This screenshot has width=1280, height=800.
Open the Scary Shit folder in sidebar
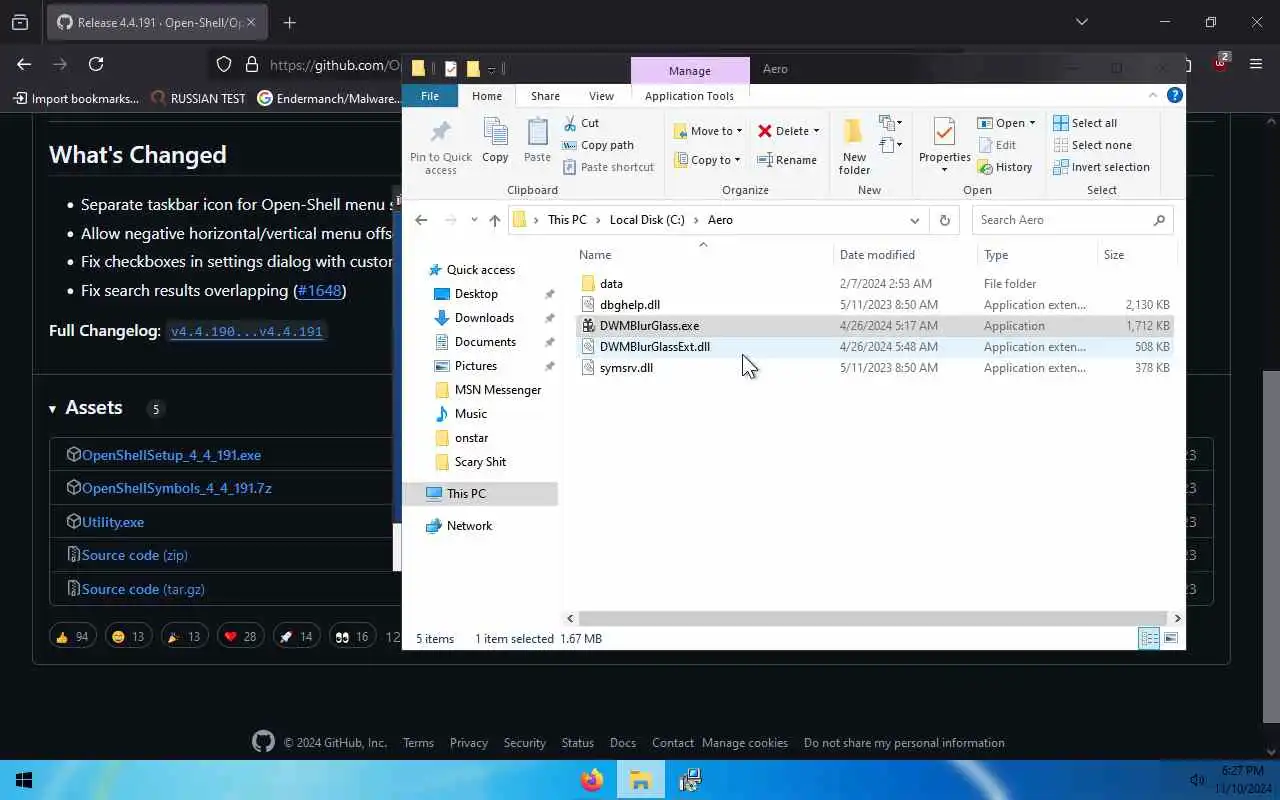(x=480, y=462)
